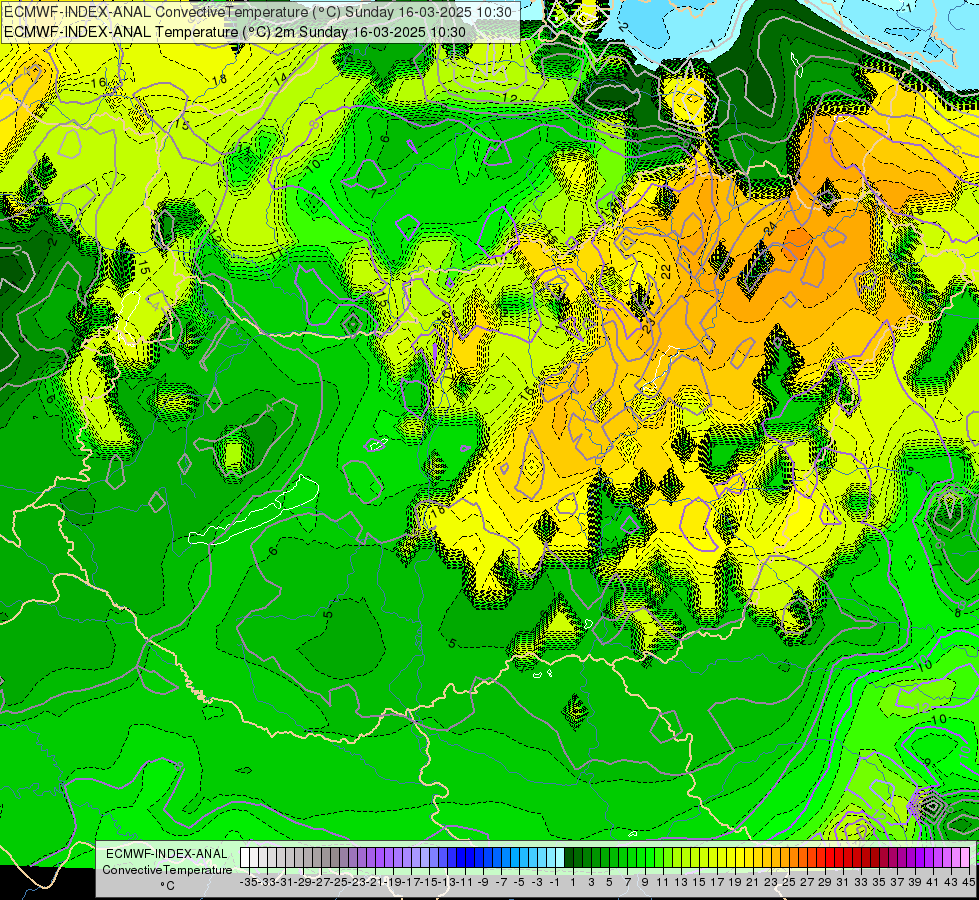
Task: Click the '12' contour label near the map top
Action: (509, 98)
